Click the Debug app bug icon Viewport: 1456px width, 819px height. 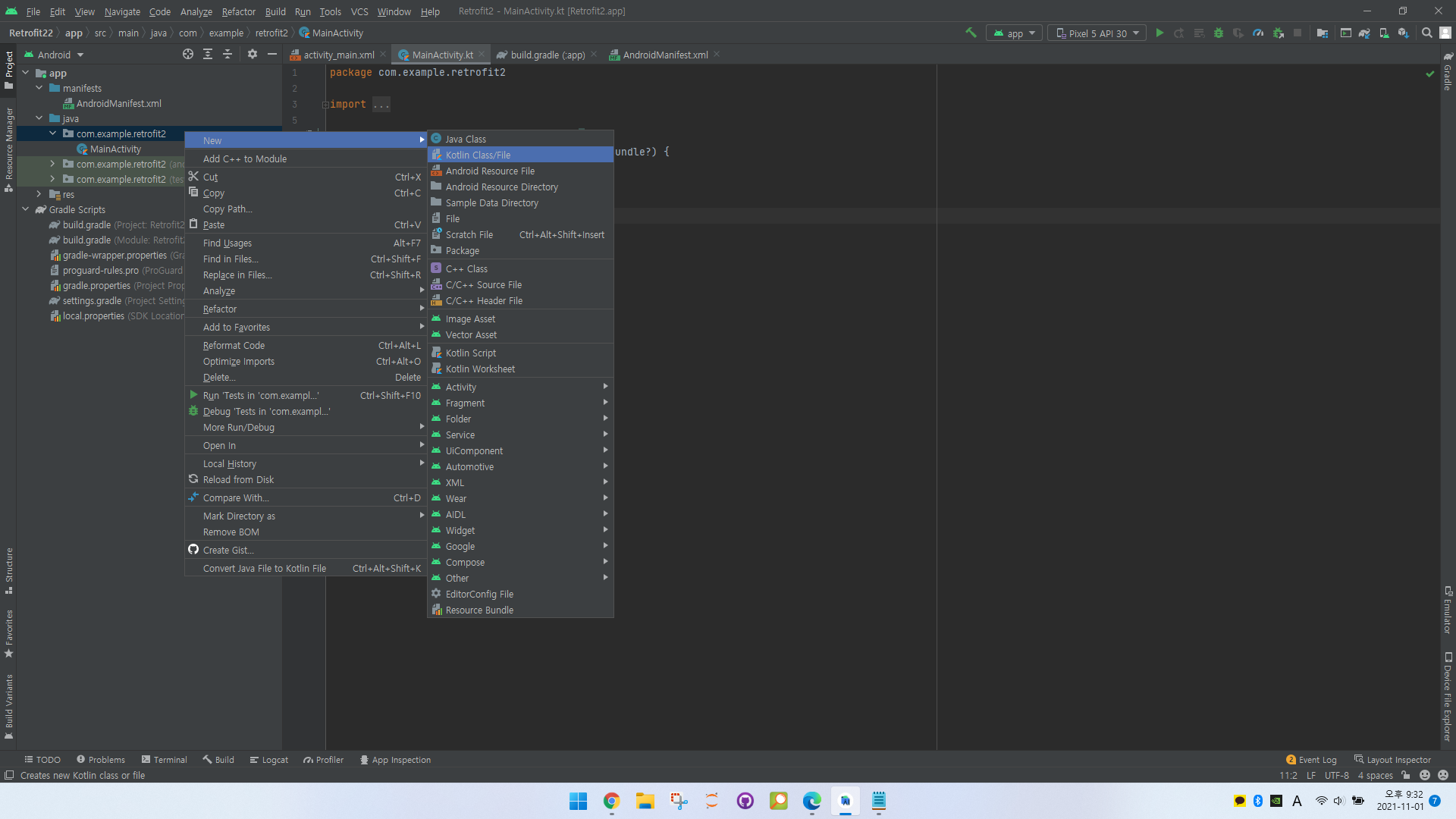(x=1219, y=33)
